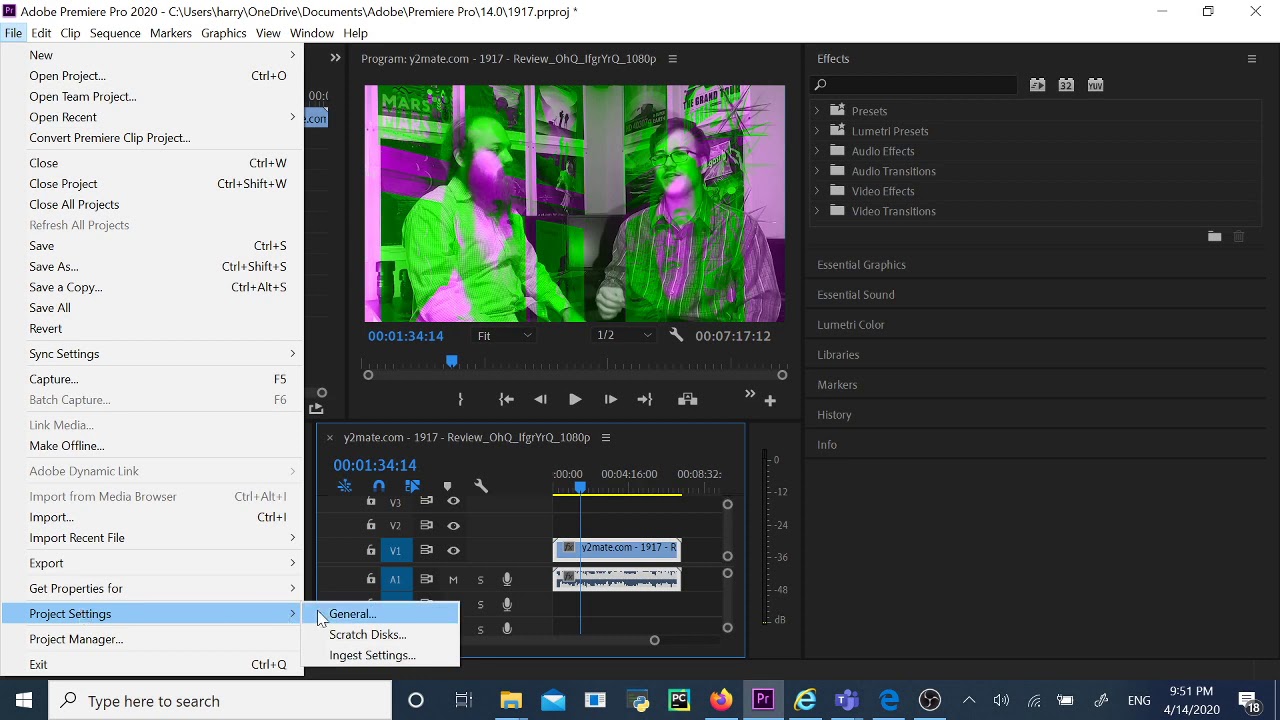The height and width of the screenshot is (720, 1280).
Task: Expand the Presets folder
Action: click(x=817, y=111)
